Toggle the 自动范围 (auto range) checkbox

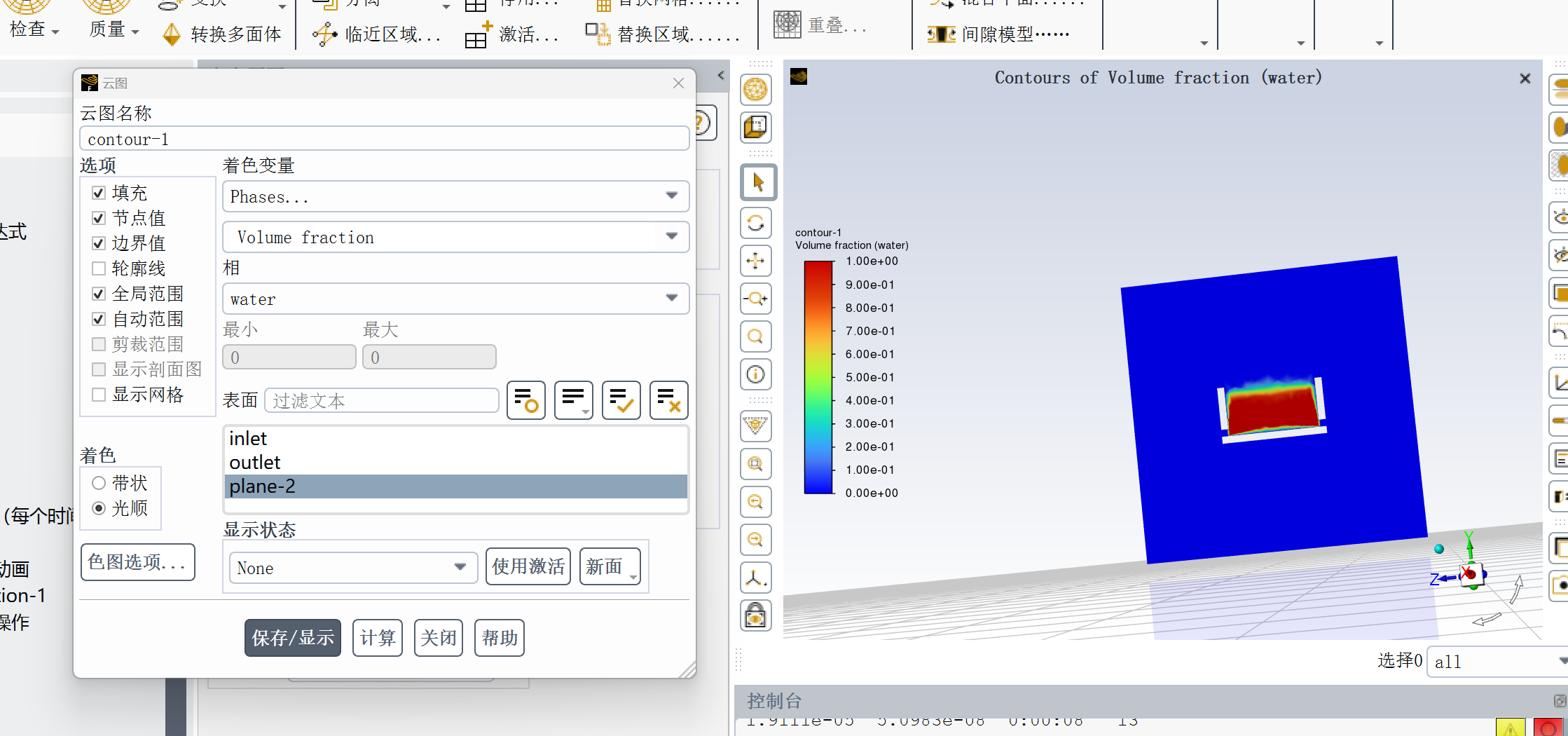[x=99, y=319]
